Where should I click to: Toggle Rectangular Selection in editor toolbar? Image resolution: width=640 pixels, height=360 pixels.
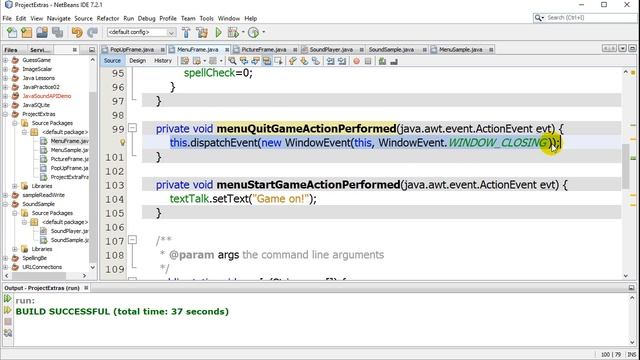point(278,61)
